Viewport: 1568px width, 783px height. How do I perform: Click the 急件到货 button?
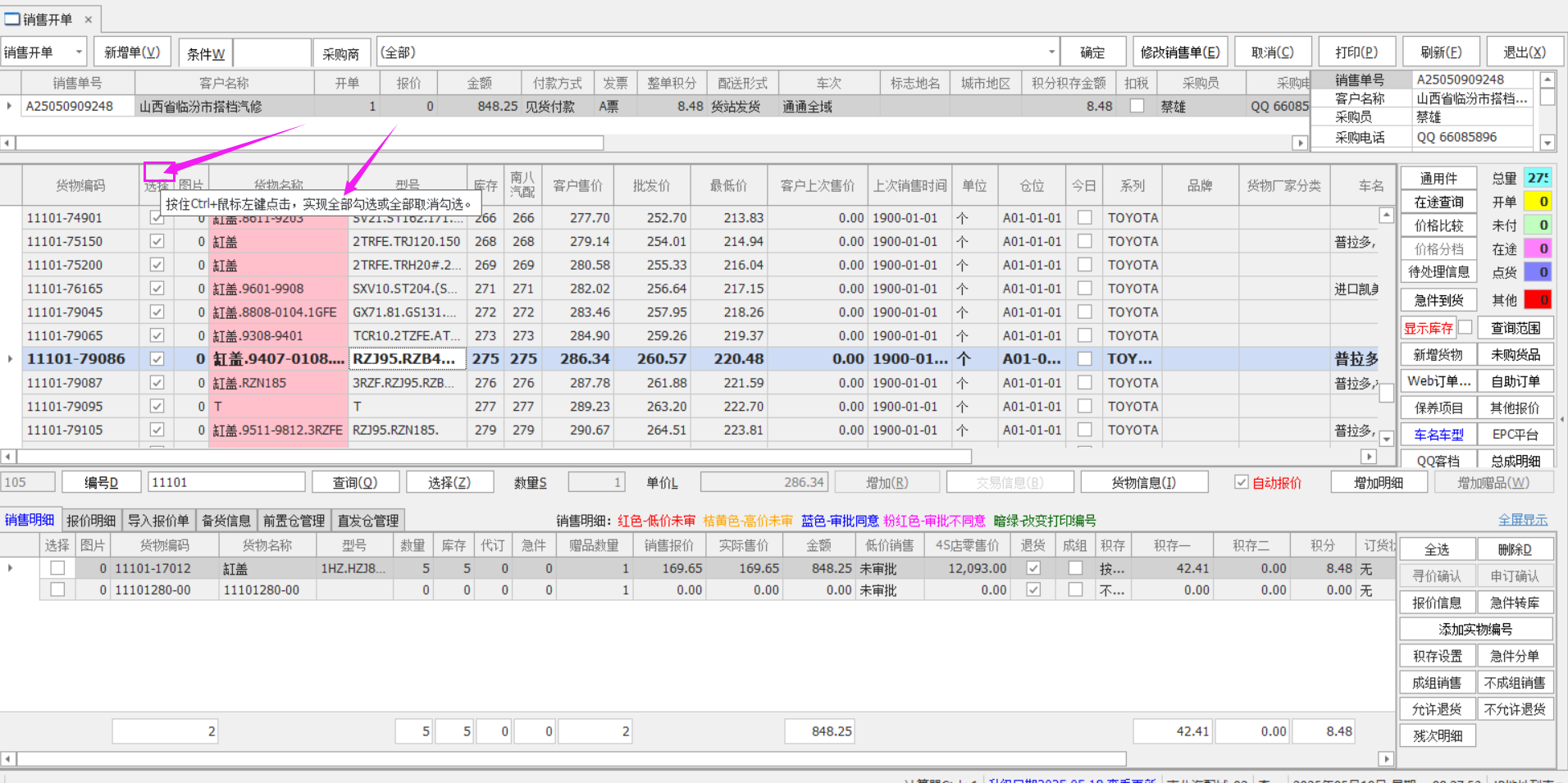1438,300
